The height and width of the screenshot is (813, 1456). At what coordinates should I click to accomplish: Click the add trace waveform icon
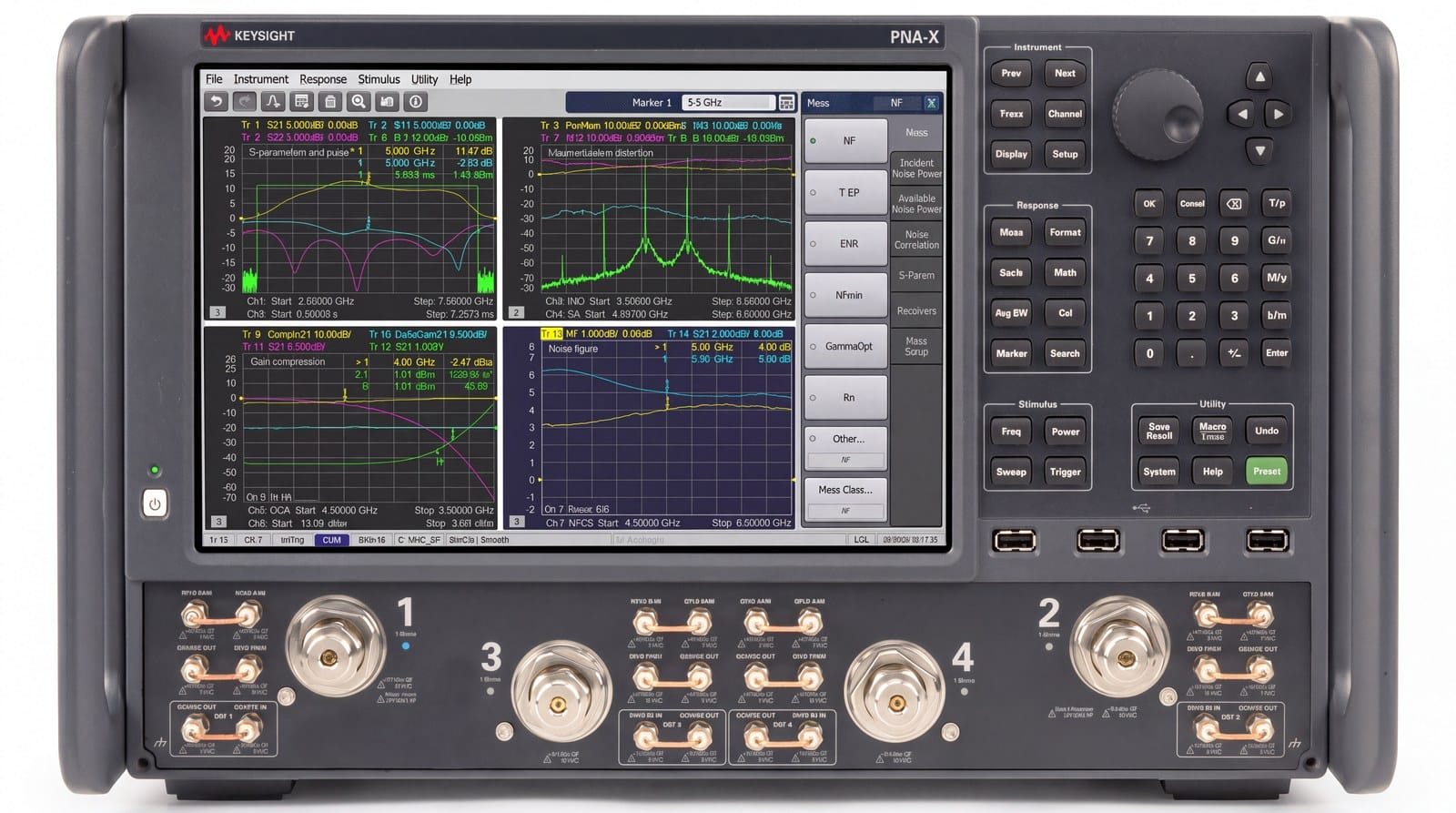[273, 102]
